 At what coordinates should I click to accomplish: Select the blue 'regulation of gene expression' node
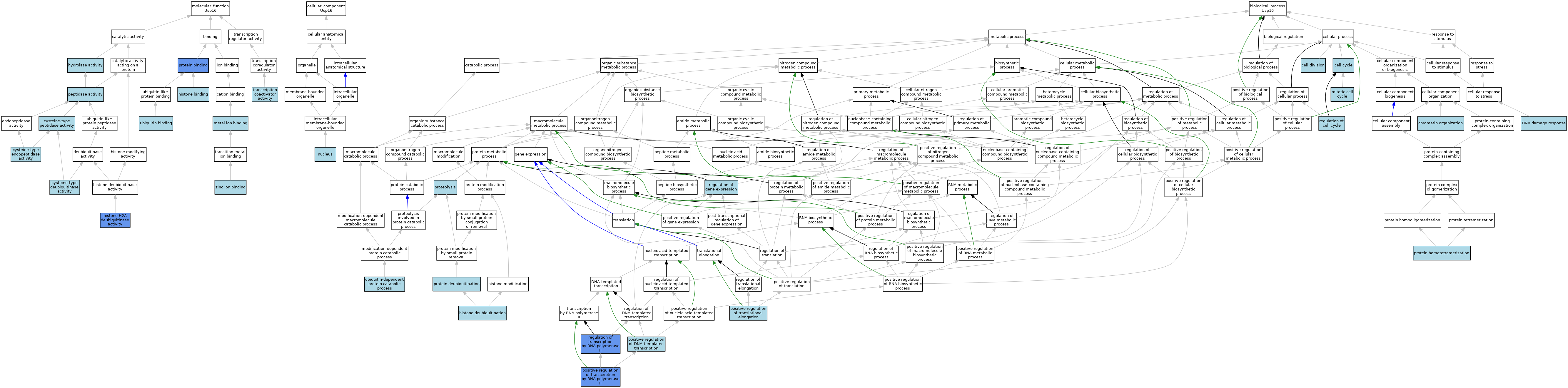[721, 187]
